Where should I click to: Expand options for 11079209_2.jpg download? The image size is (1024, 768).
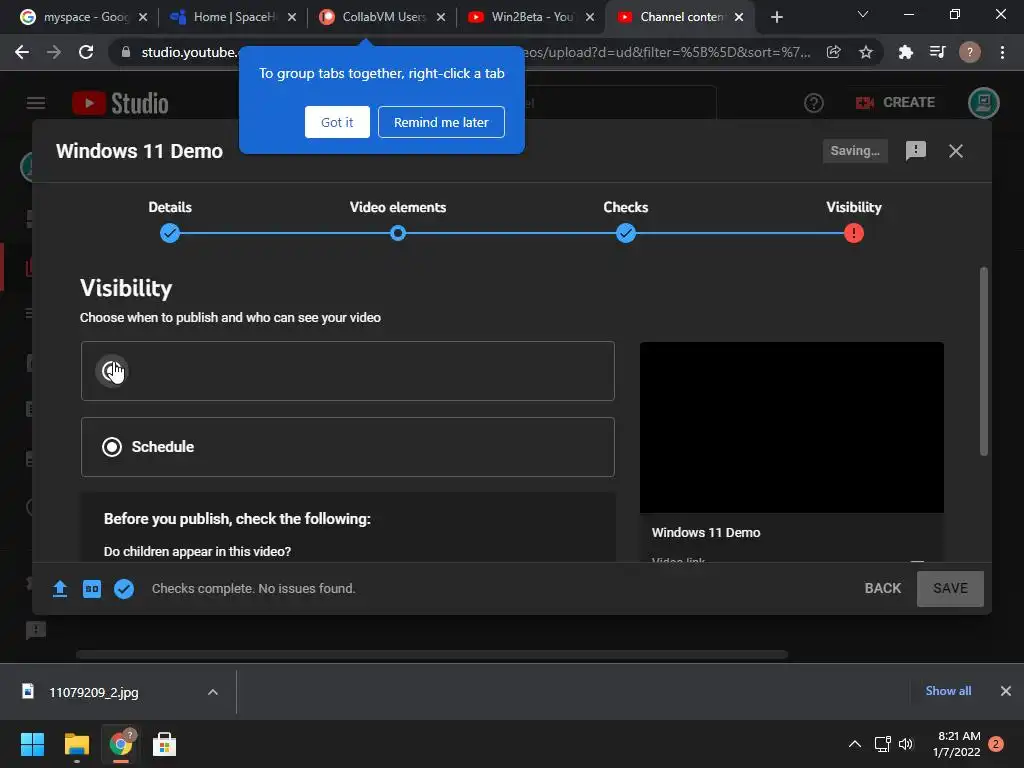pos(212,692)
